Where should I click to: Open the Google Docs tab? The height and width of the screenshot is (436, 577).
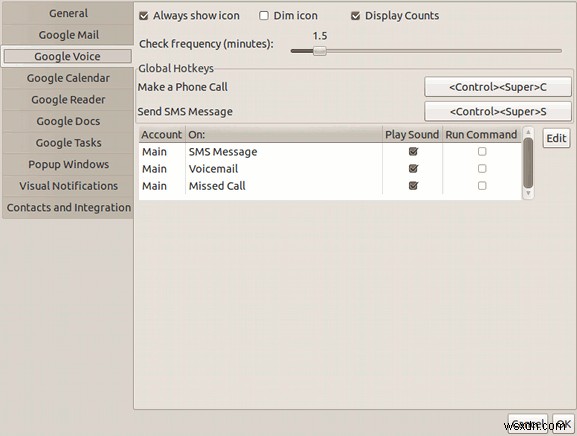[x=68, y=121]
